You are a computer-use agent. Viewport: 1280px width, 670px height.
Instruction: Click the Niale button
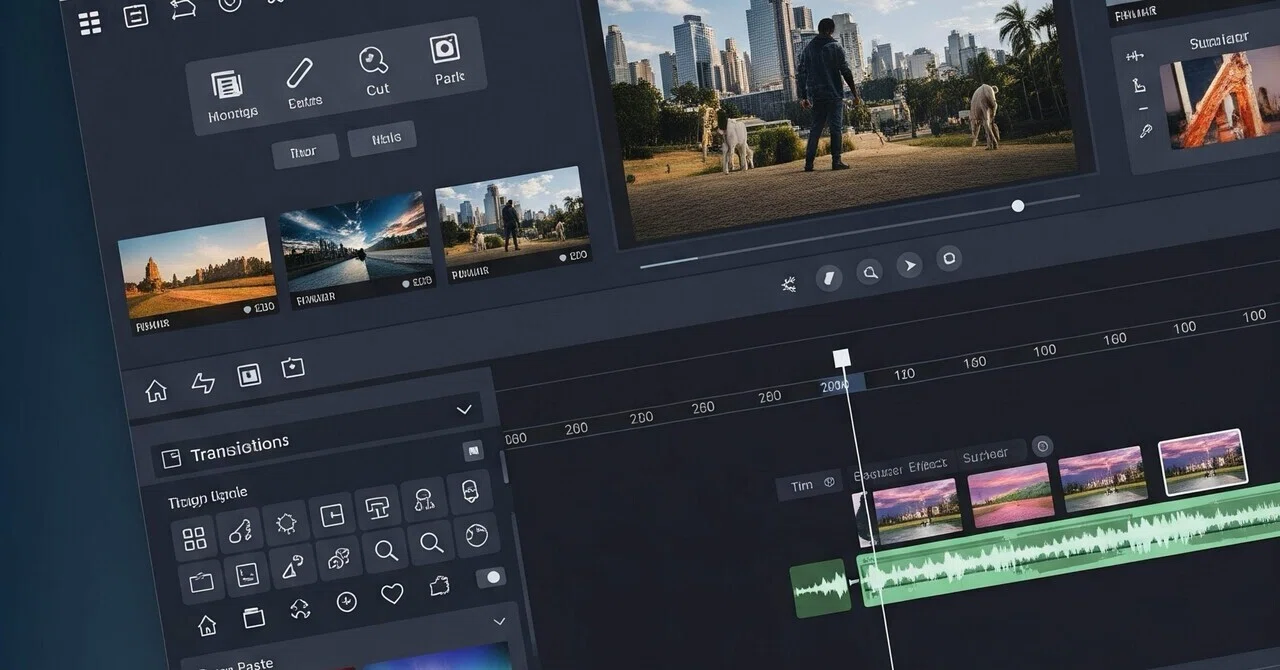[x=383, y=139]
